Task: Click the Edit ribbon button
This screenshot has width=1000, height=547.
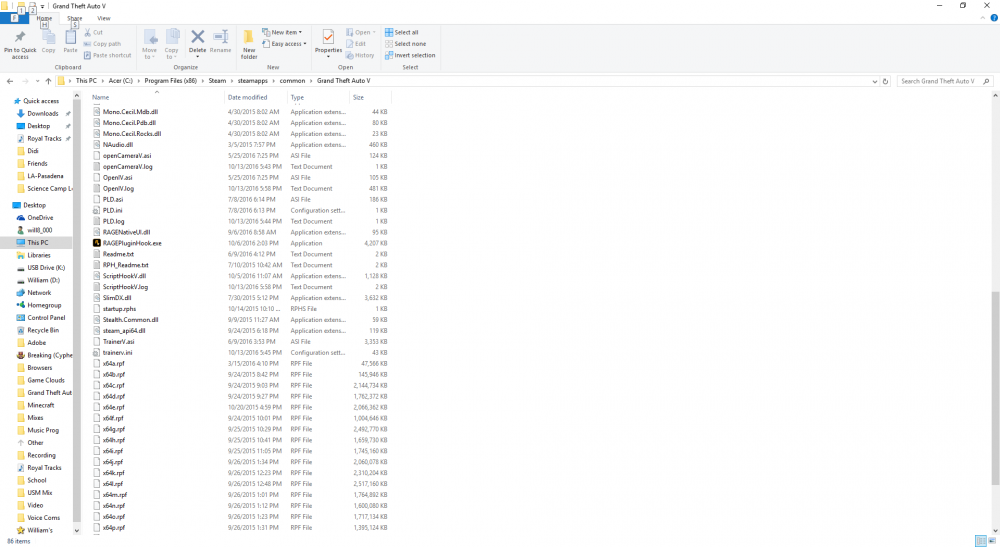Action: coord(356,44)
